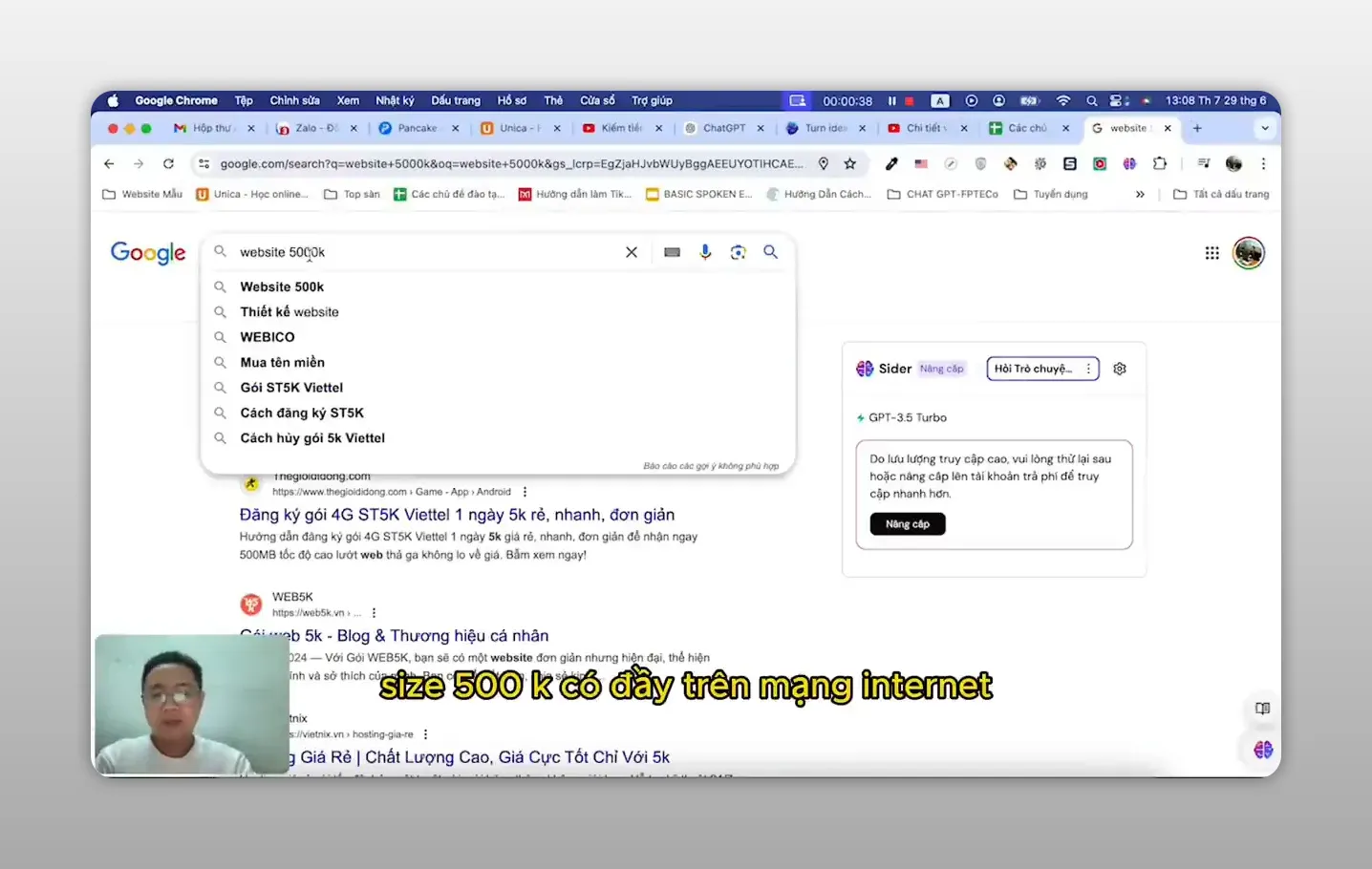Open Sider panel settings gear
Image resolution: width=1372 pixels, height=869 pixels.
click(x=1120, y=369)
